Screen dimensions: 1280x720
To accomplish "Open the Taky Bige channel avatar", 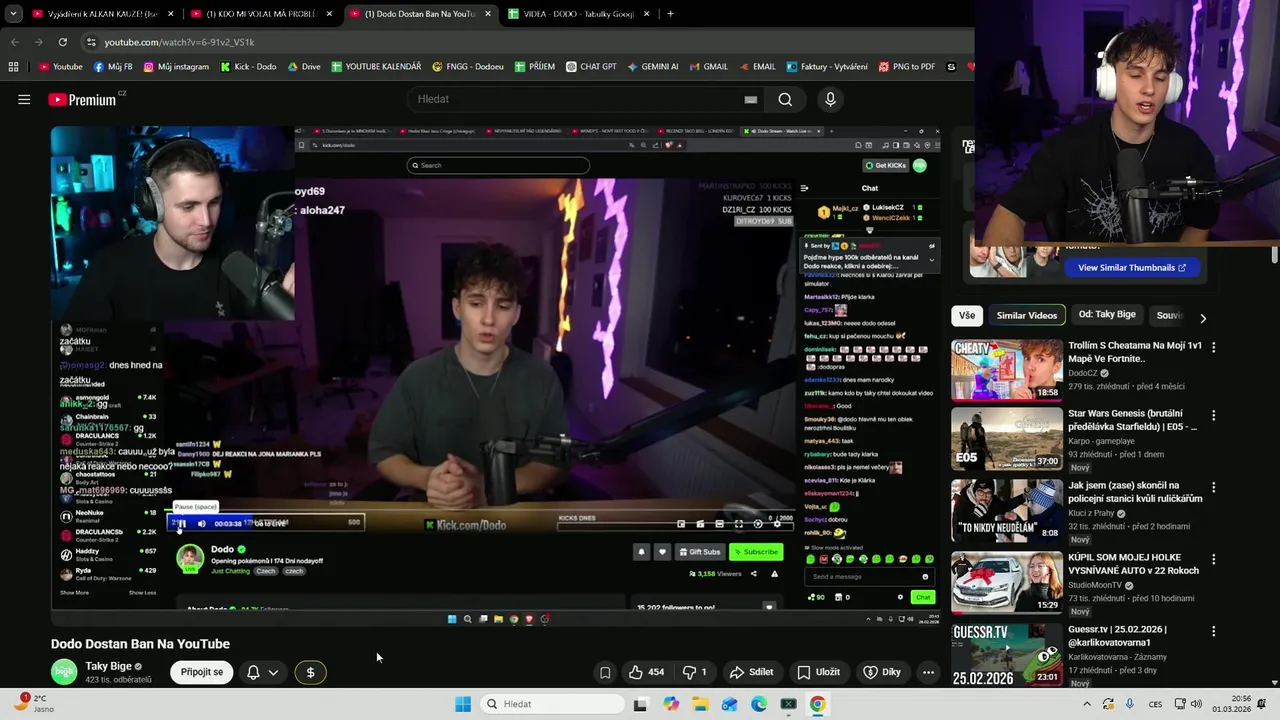I will point(64,672).
